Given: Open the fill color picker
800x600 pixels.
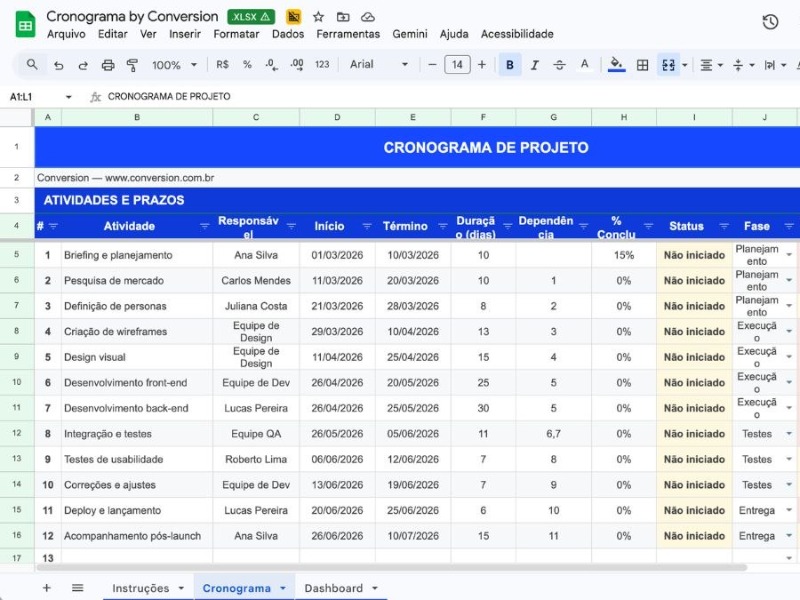Looking at the screenshot, I should [x=616, y=65].
